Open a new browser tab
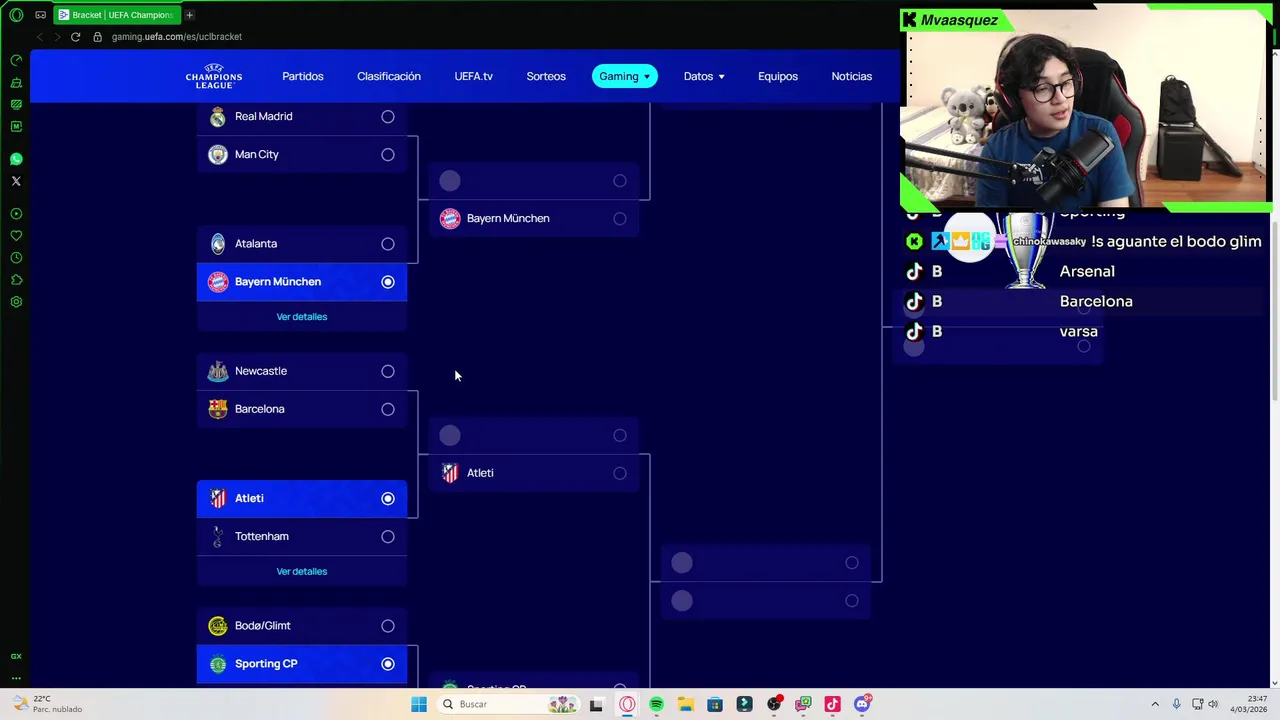Viewport: 1280px width, 720px height. coord(189,15)
